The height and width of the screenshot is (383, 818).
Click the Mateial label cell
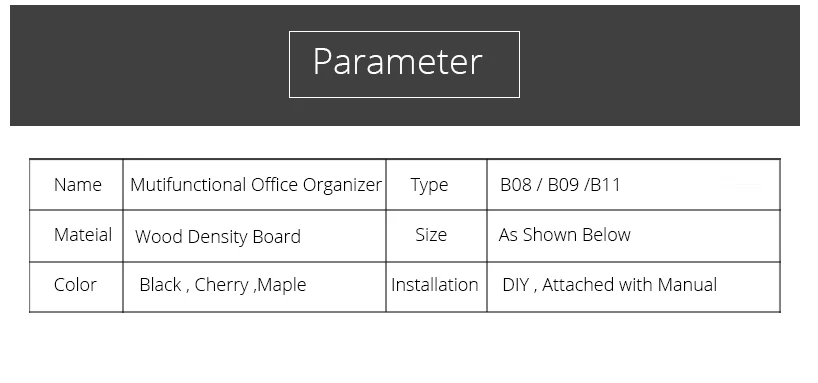[76, 236]
